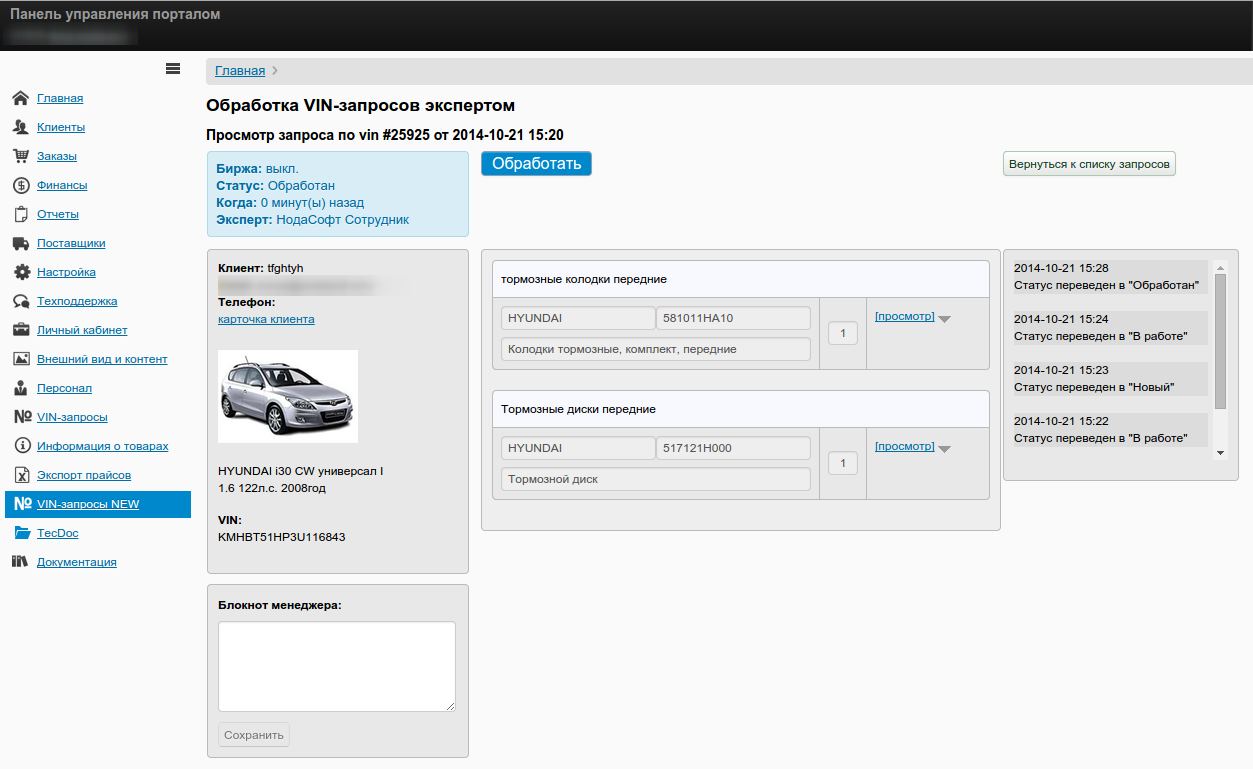This screenshot has height=769, width=1253.
Task: Click the info icon for Информация о товарах
Action: [20, 446]
